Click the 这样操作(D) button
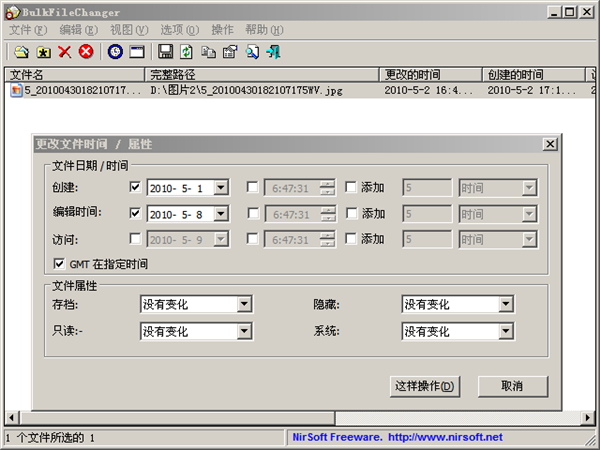The image size is (600, 450). coord(425,386)
